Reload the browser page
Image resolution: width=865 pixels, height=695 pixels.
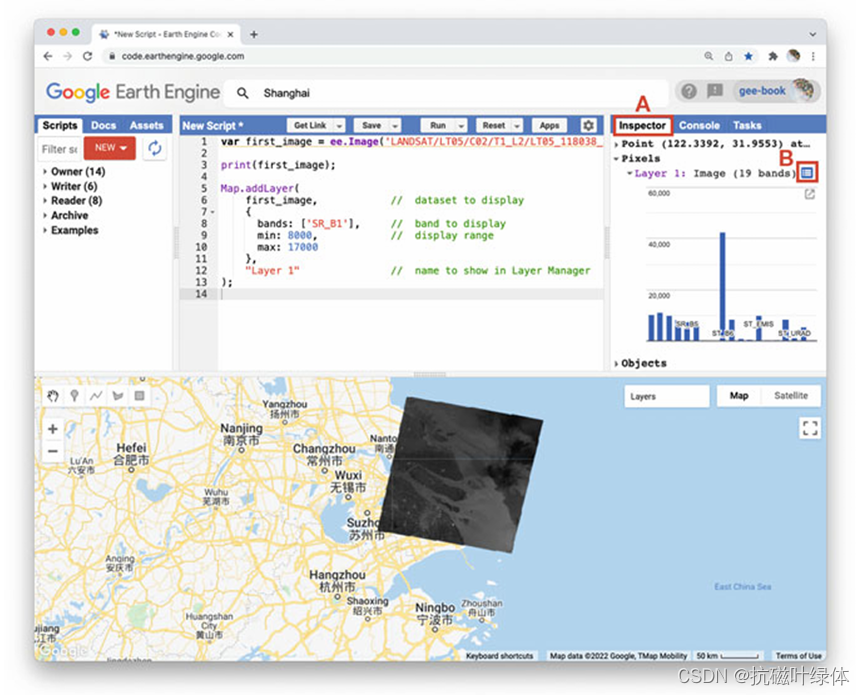point(87,56)
